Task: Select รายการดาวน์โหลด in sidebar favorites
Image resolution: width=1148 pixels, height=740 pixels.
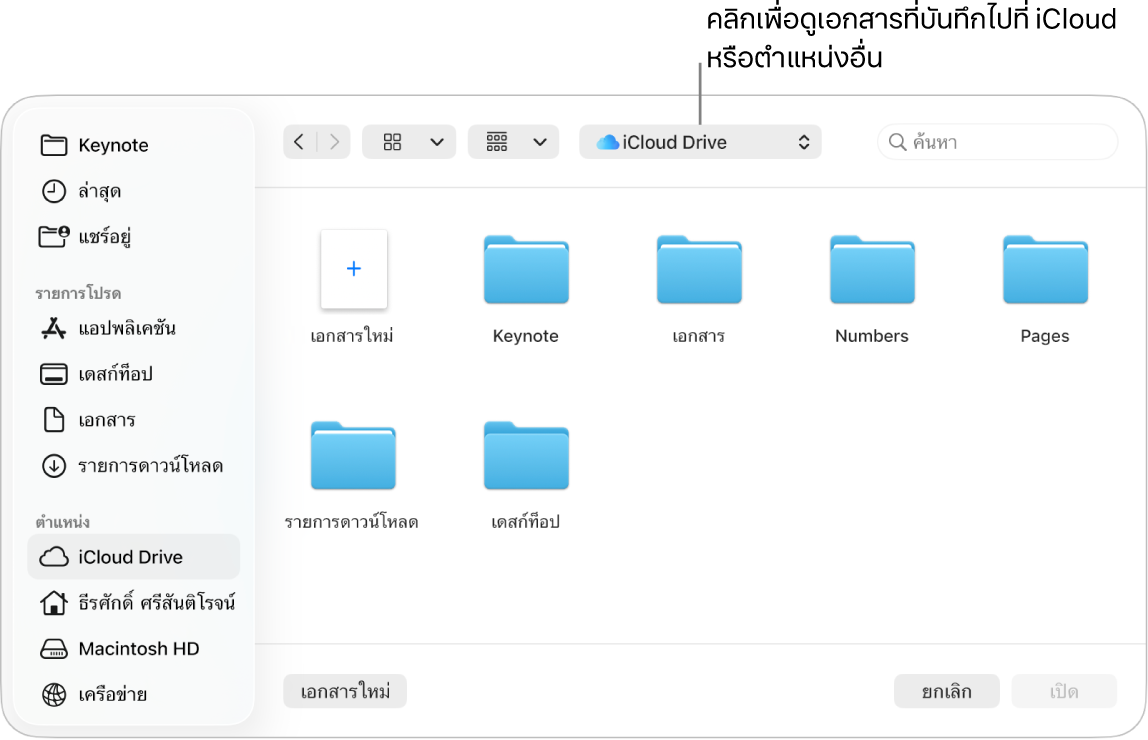Action: [133, 466]
